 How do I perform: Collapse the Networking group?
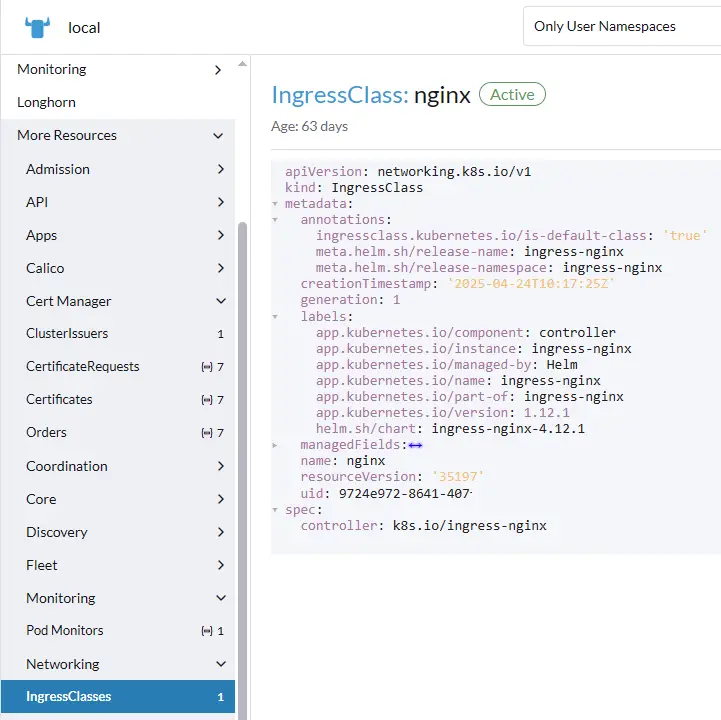tap(221, 664)
